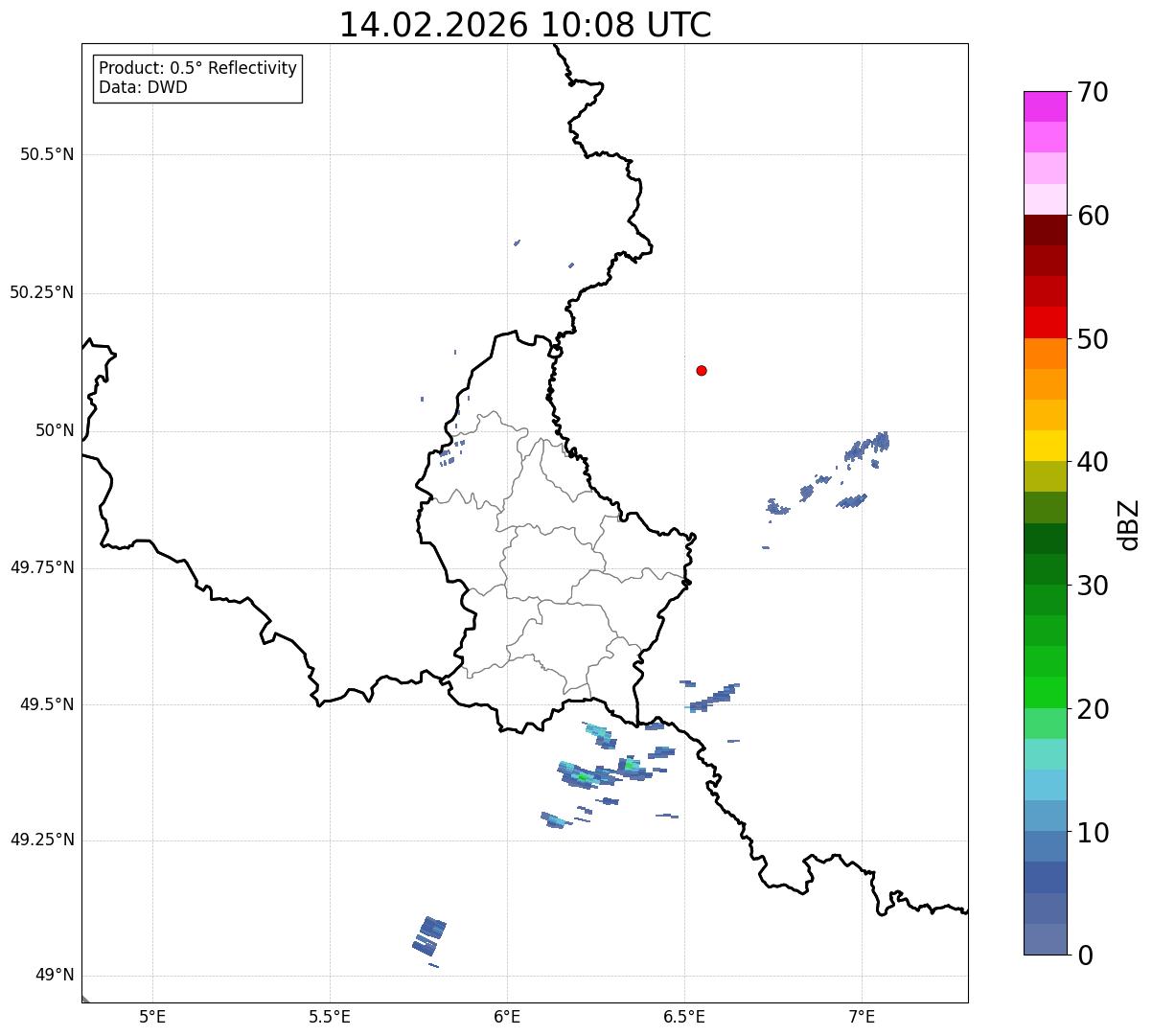Click the 6°E longitude label

507,1017
